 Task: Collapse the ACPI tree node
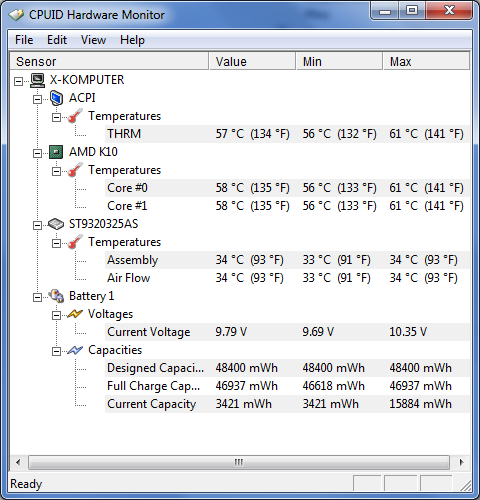click(x=37, y=99)
